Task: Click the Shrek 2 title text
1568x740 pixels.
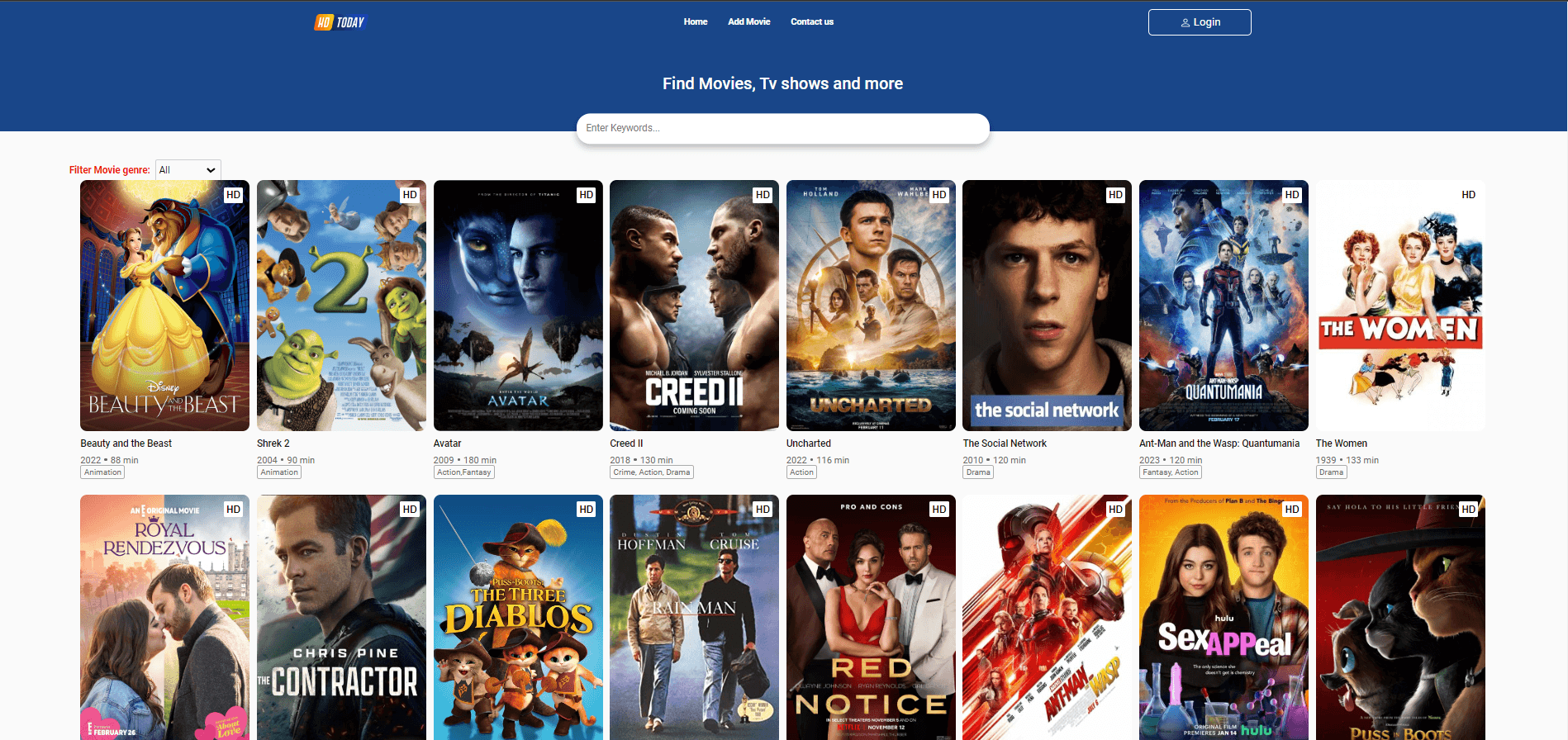Action: coord(273,444)
